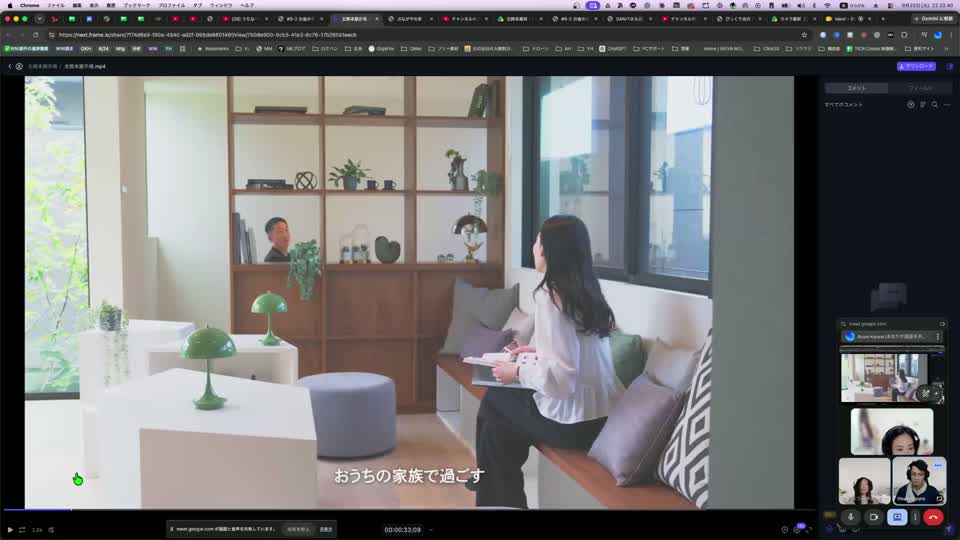Toggle the right sidebar panel icon
The width and height of the screenshot is (960, 540).
(950, 66)
